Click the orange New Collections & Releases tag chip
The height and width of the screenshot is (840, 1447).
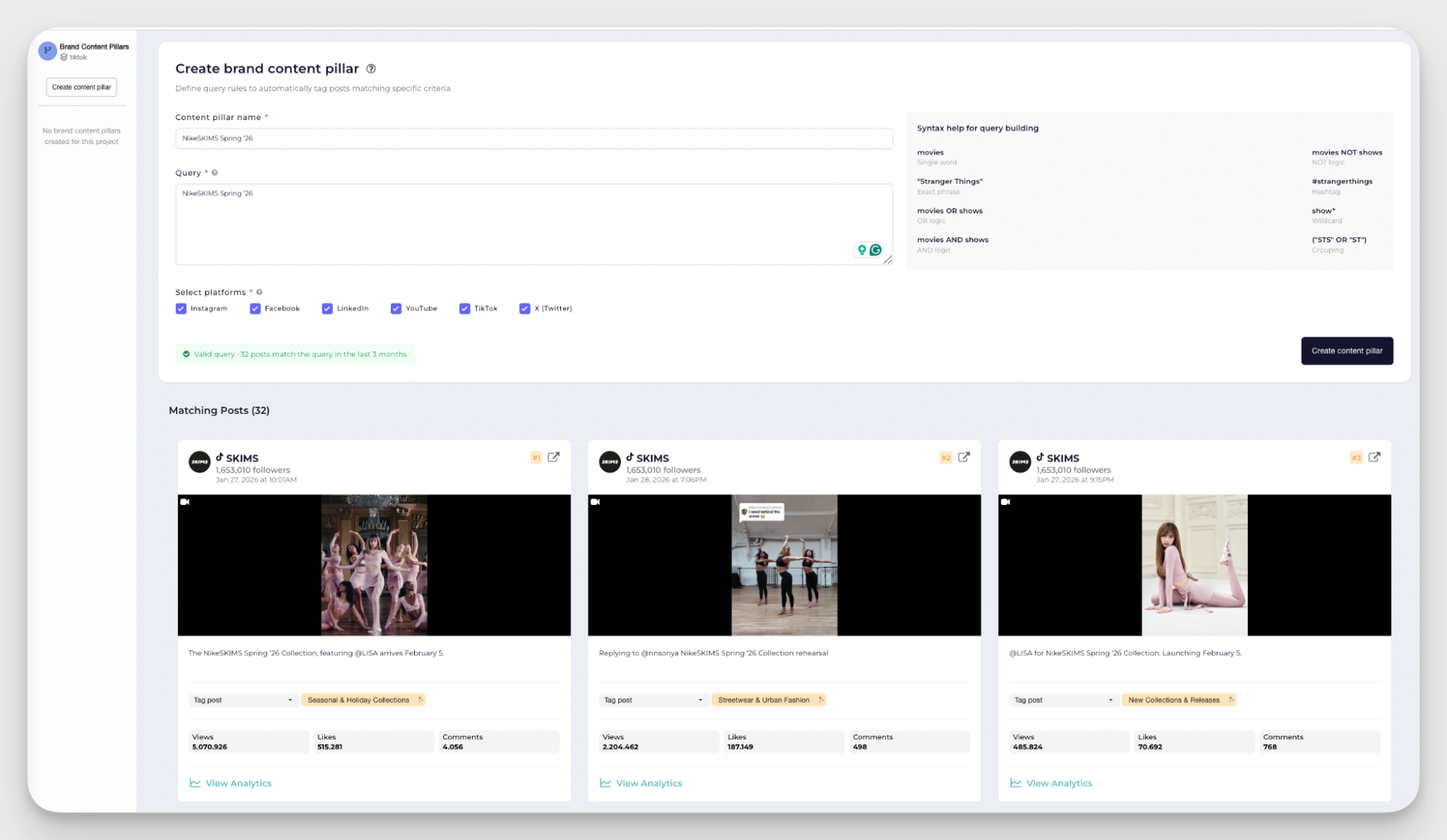(x=1178, y=700)
